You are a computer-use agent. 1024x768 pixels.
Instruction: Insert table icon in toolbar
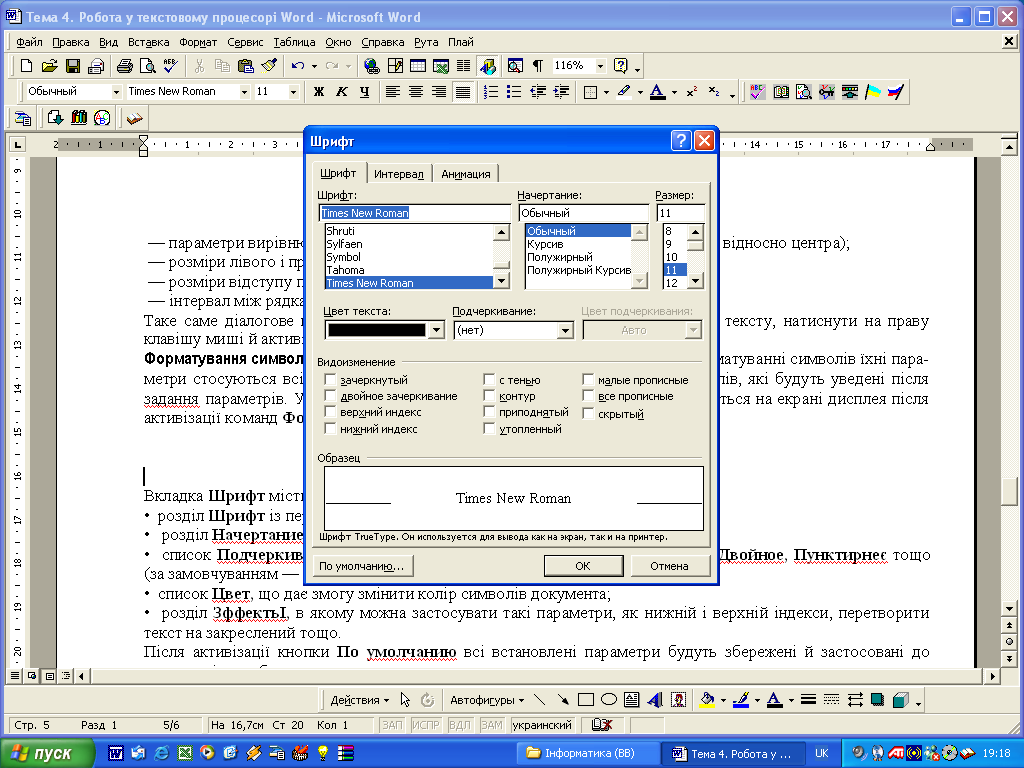[x=418, y=66]
